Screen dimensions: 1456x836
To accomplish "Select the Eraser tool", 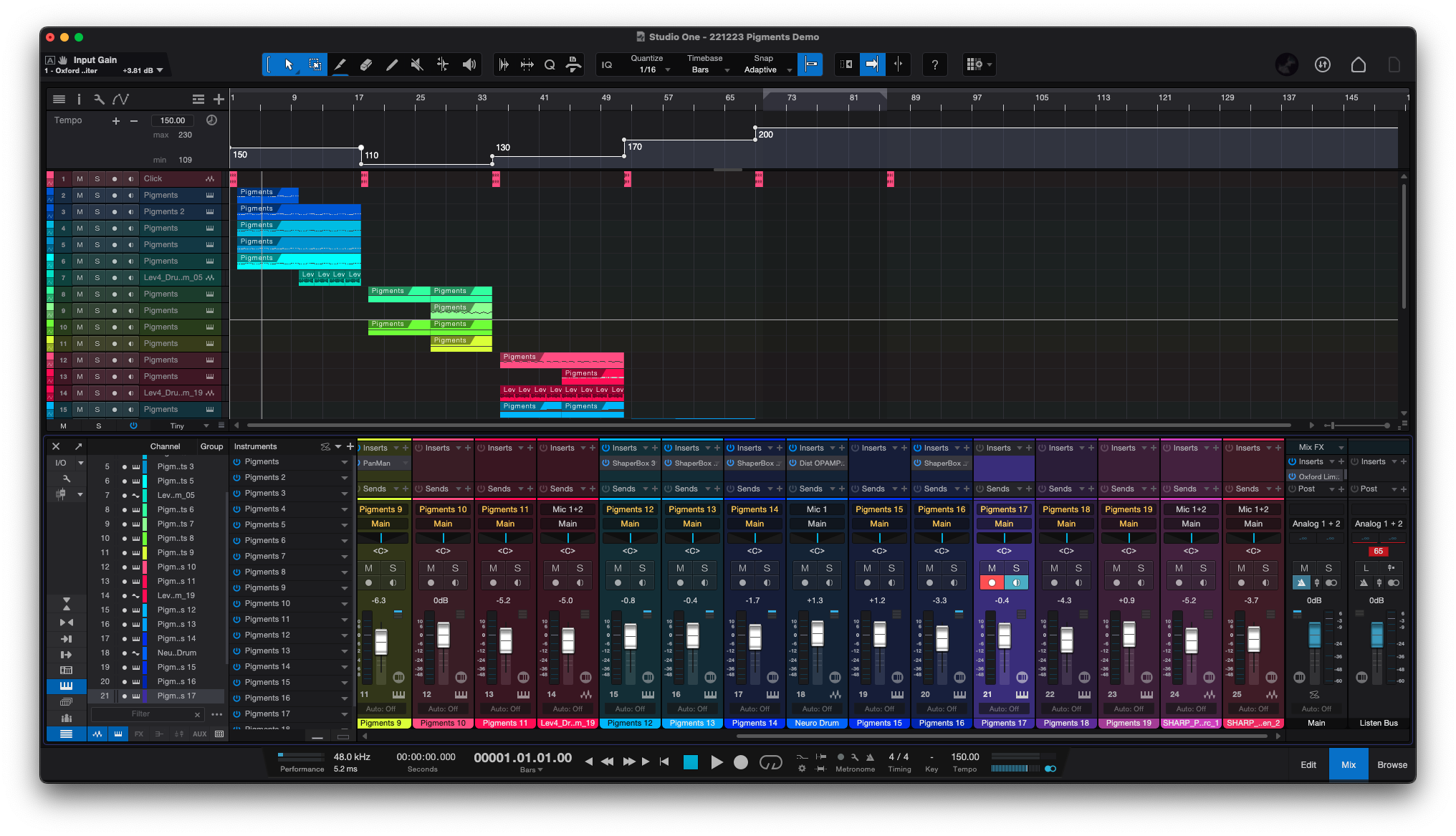I will tap(366, 64).
